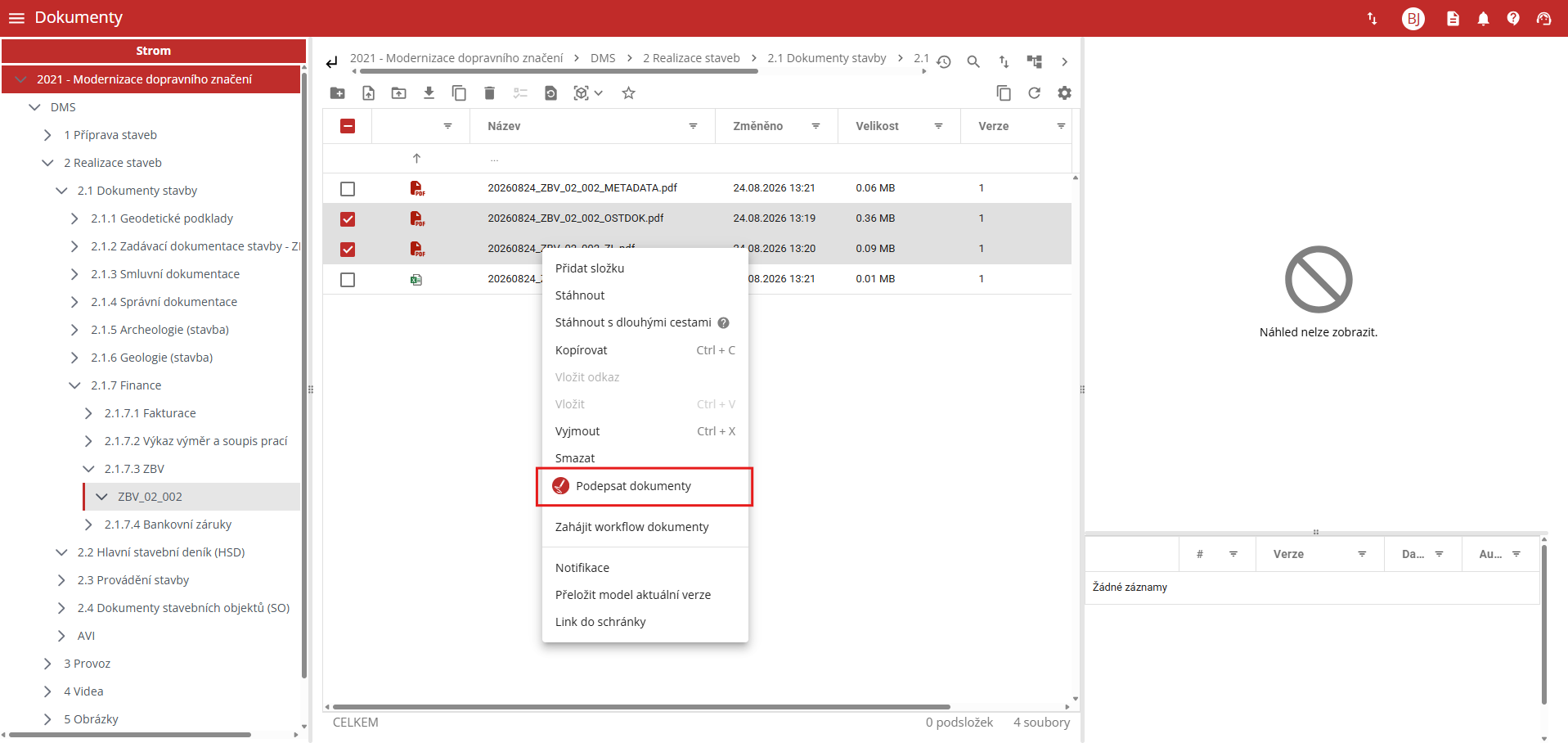
Task: Choose Zahájit workflow dokumenty
Action: pos(645,527)
